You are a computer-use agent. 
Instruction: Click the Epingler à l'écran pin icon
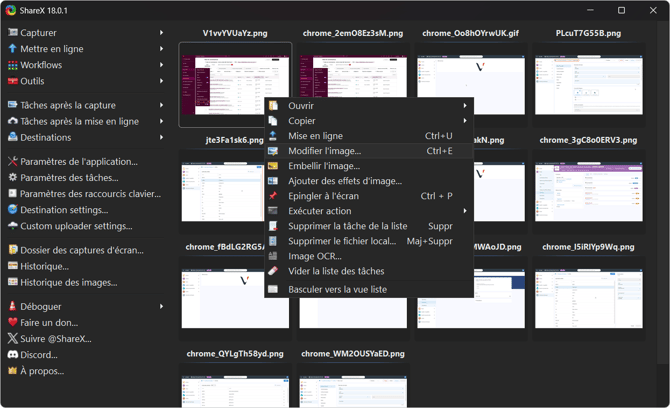(x=273, y=196)
